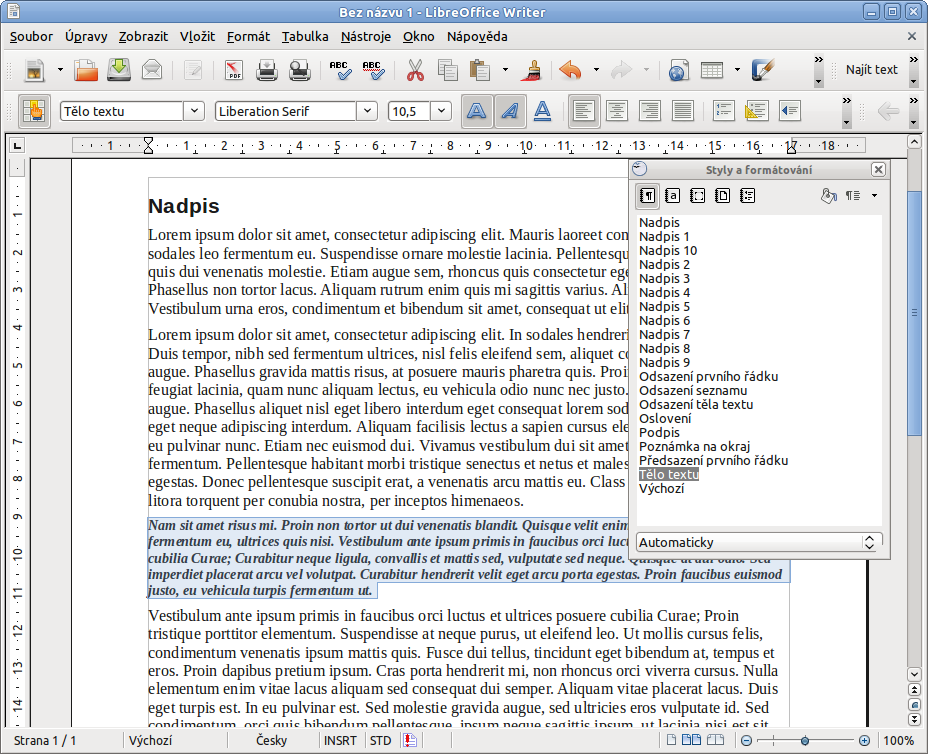928x754 pixels.
Task: Align the paragraph to the right
Action: tap(650, 111)
